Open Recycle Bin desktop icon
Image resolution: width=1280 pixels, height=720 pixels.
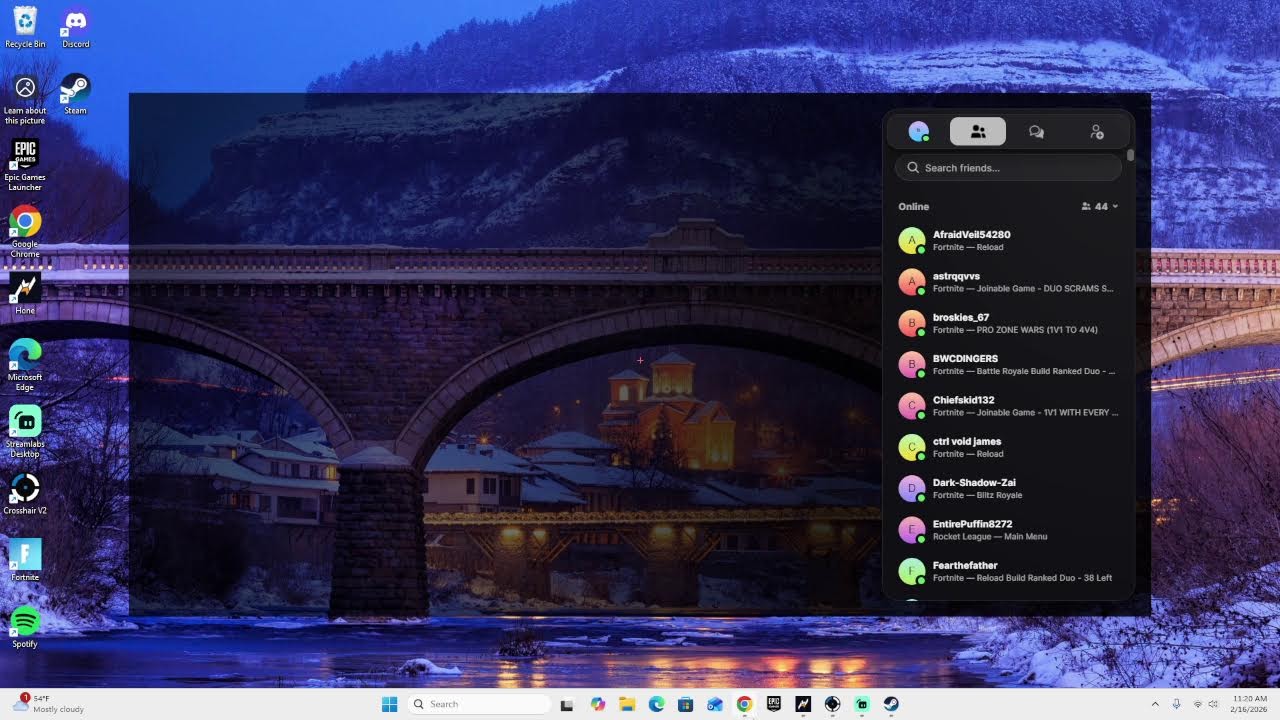click(25, 27)
